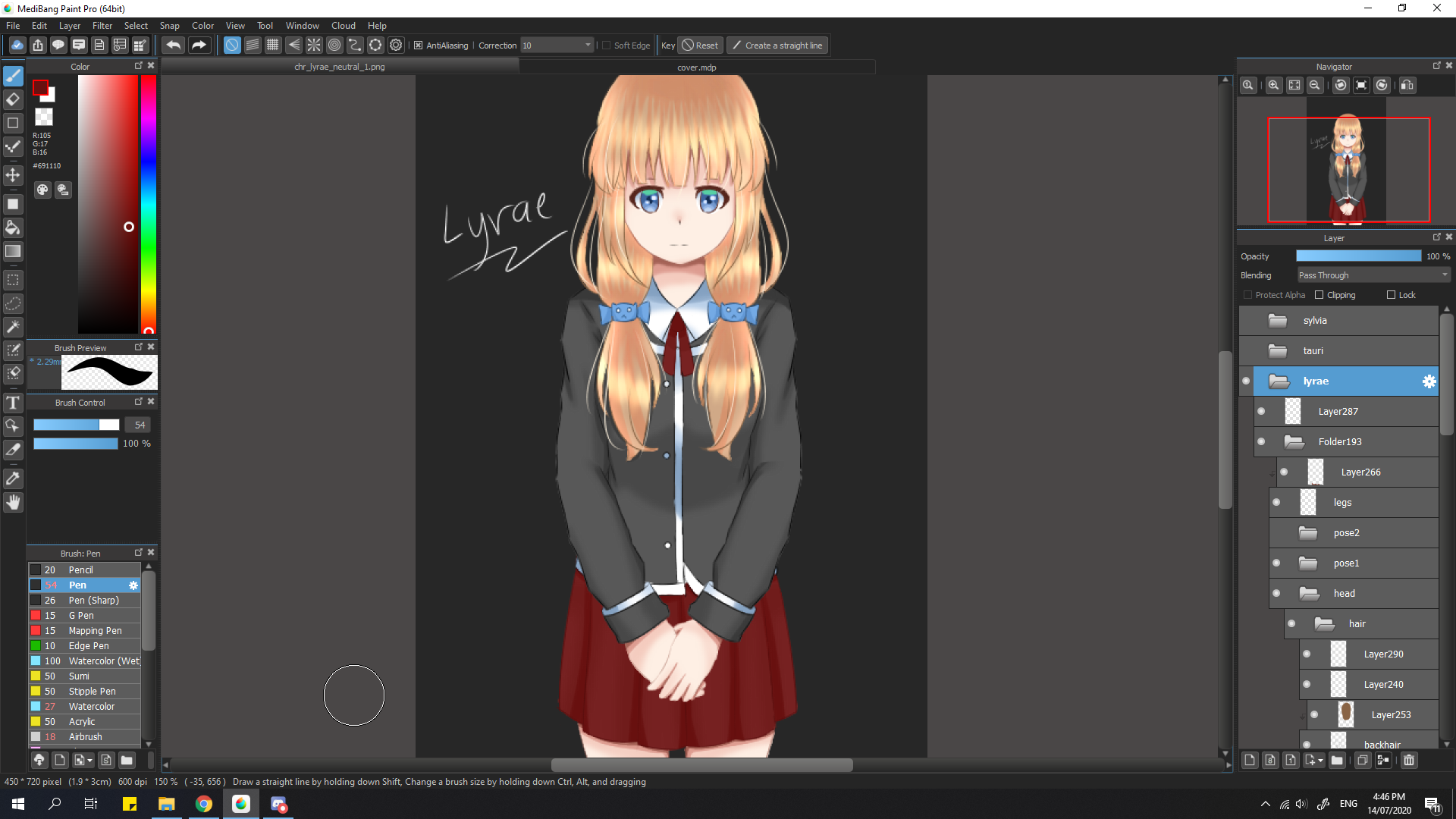Delete layer using trash icon
The width and height of the screenshot is (1456, 819).
pos(1409,760)
